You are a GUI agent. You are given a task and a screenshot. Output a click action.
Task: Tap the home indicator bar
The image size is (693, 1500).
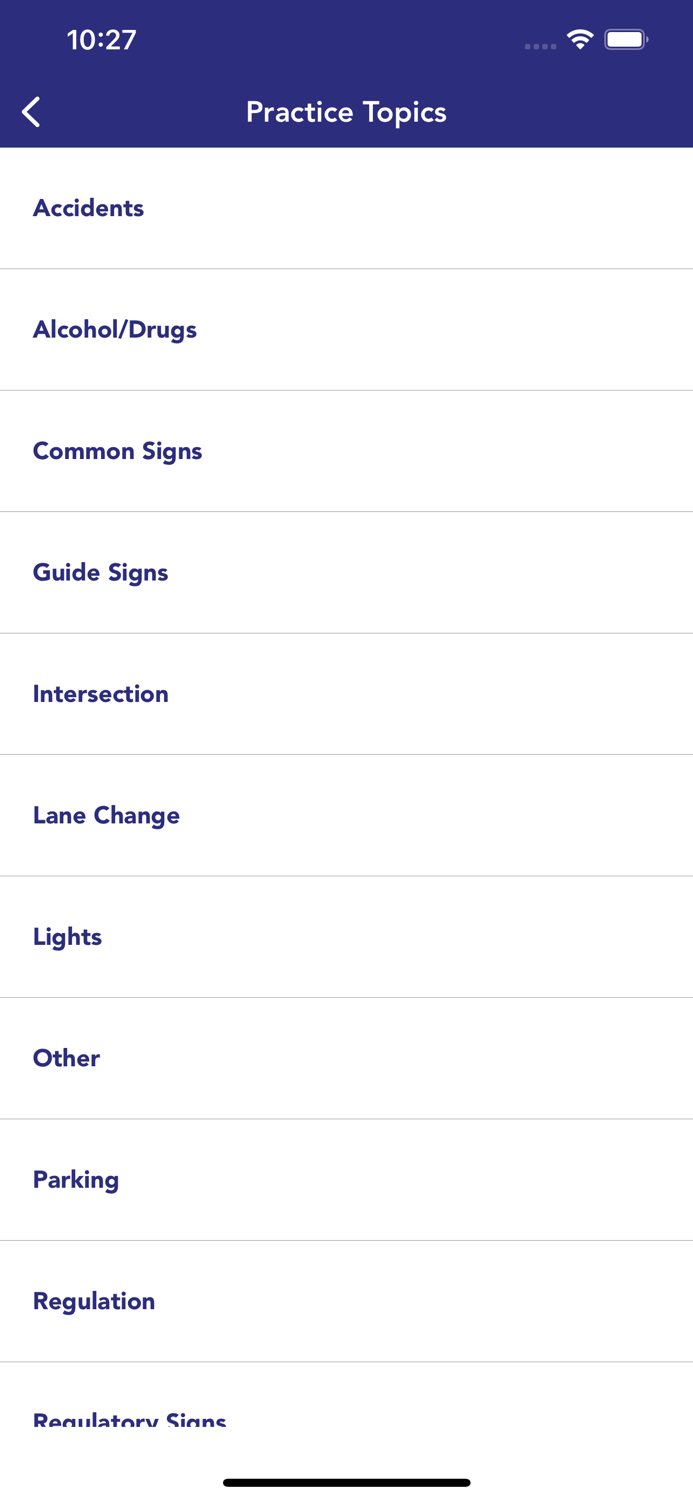(346, 1483)
